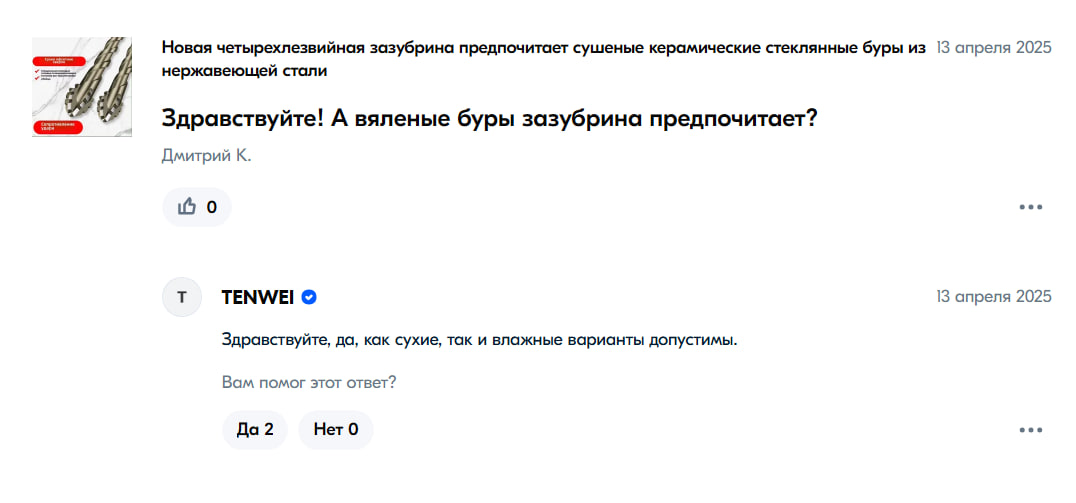Click the blue verified badge next to TENWEI
The height and width of the screenshot is (503, 1076).
pos(310,297)
